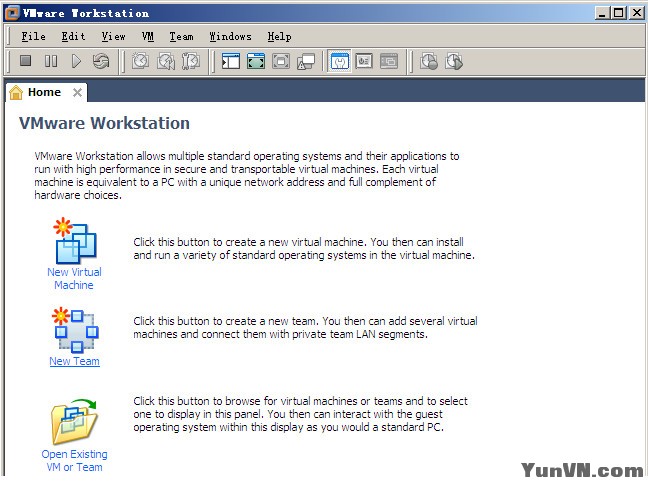Click the Power On play toolbar icon
The image size is (648, 483).
76,61
